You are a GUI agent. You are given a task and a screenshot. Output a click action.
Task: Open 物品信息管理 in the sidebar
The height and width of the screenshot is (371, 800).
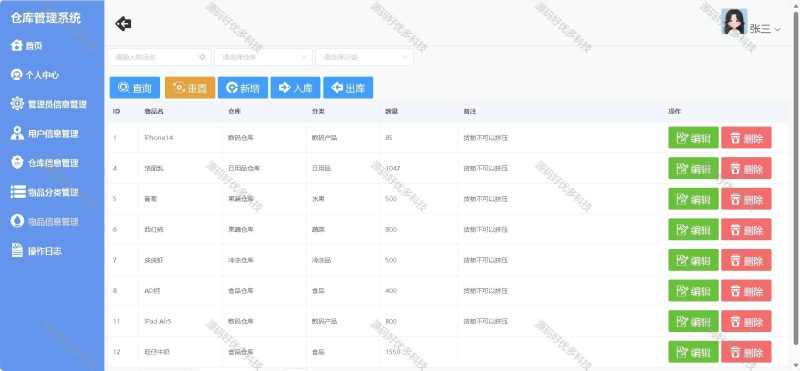coord(53,221)
